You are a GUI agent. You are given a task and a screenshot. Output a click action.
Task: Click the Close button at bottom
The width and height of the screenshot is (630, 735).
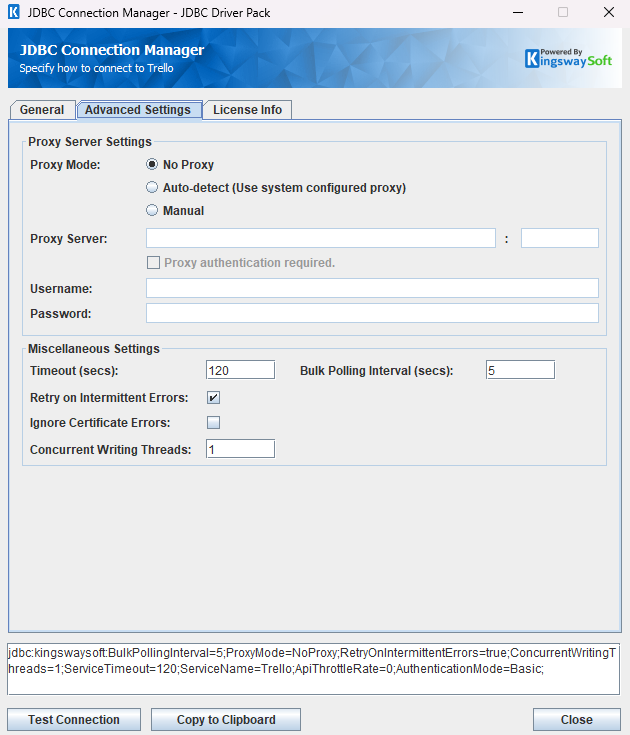(x=577, y=720)
